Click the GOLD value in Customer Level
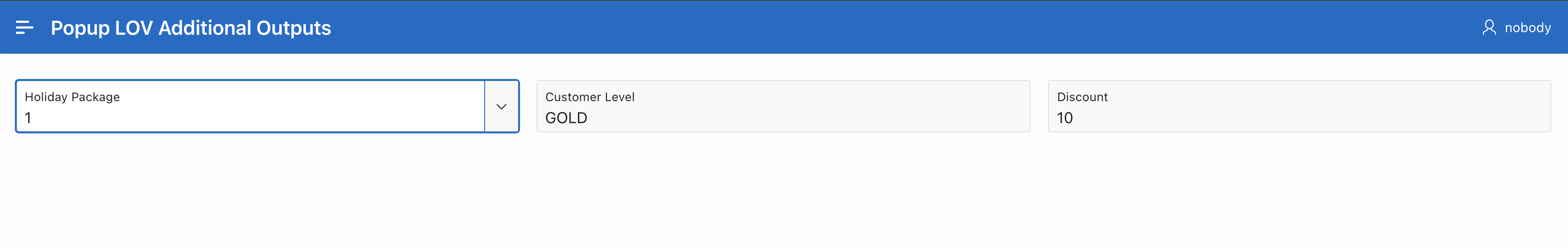 click(566, 118)
